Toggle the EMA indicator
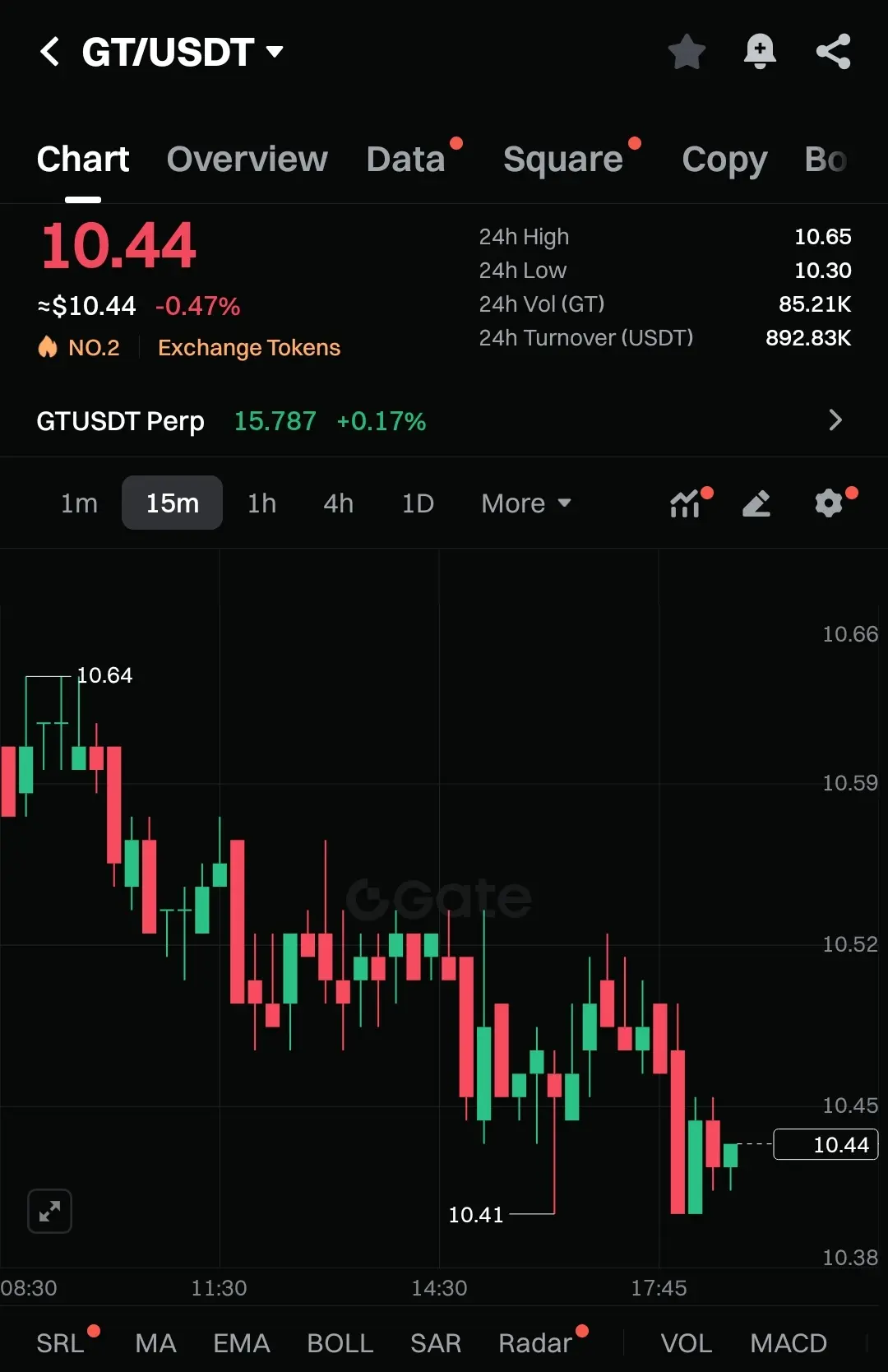This screenshot has height=1372, width=888. point(241,1343)
